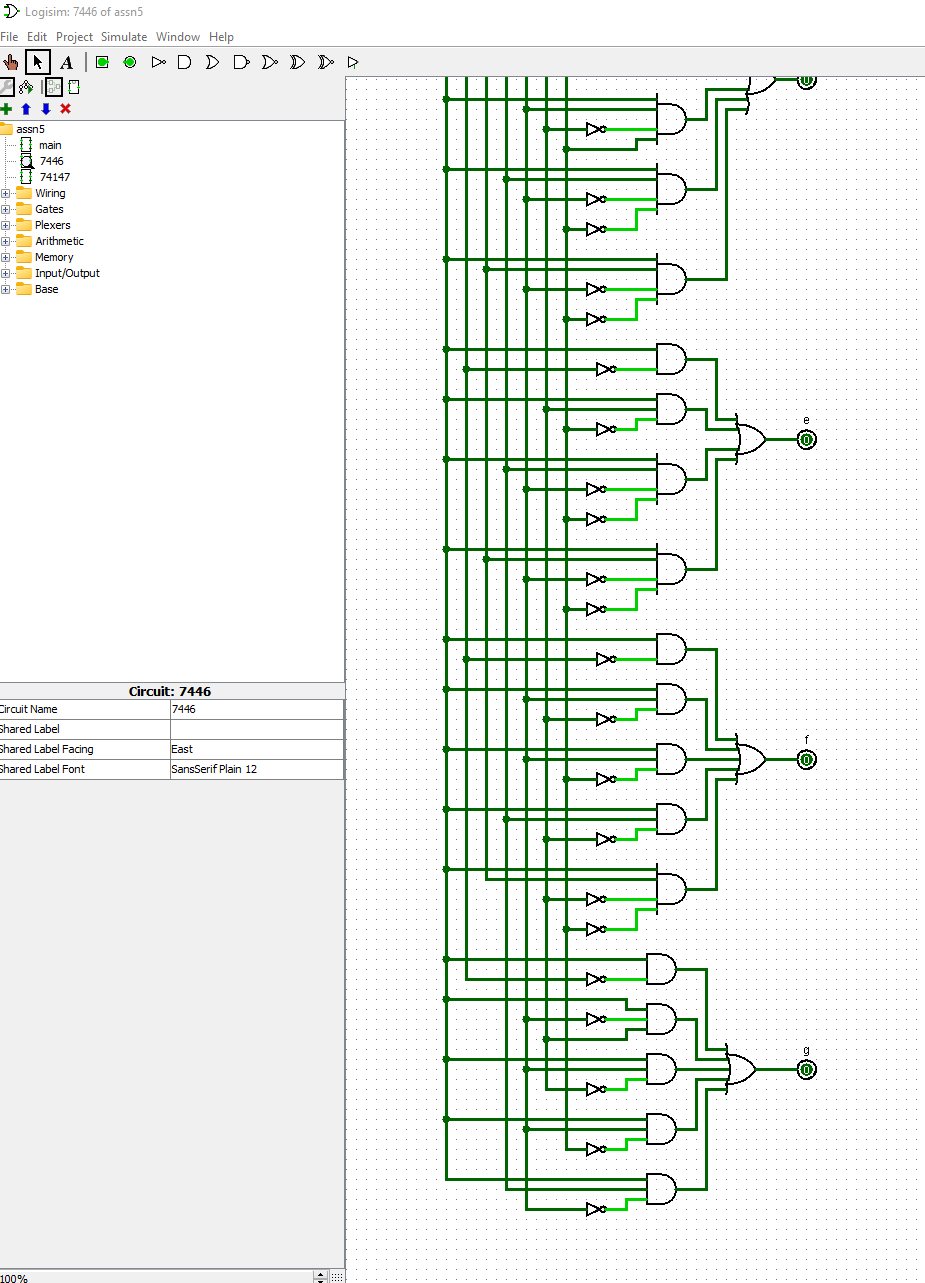Click output pin labeled g
This screenshot has width=925, height=1283.
(x=806, y=1070)
